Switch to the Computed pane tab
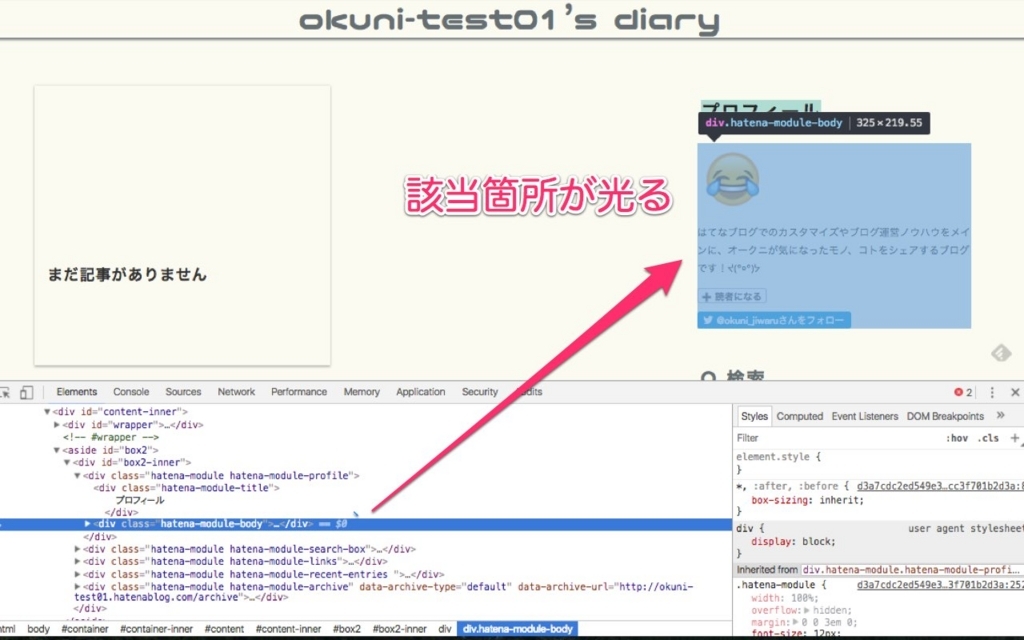 click(799, 416)
